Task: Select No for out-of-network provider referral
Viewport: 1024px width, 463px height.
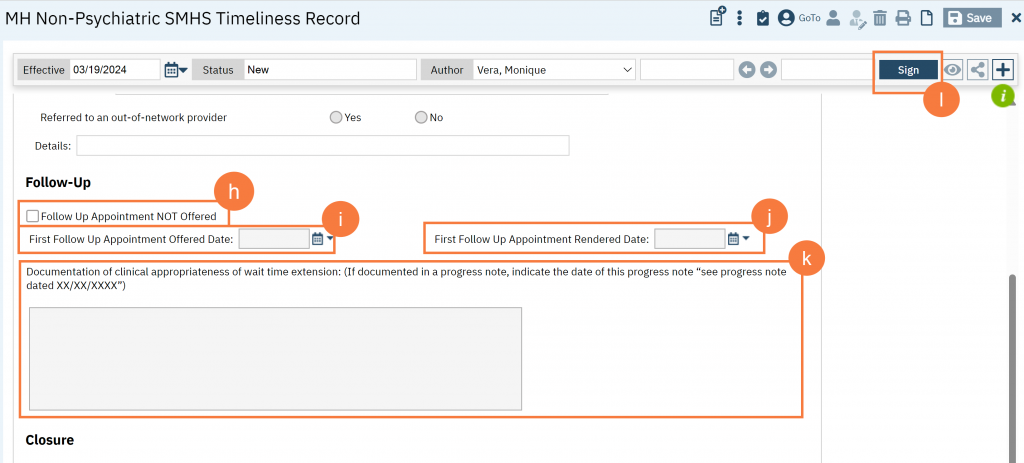Action: coord(421,118)
